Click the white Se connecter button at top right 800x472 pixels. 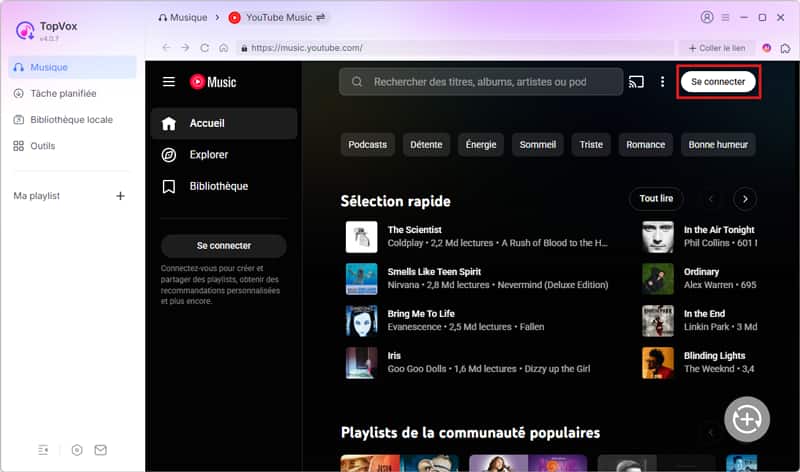pos(718,82)
